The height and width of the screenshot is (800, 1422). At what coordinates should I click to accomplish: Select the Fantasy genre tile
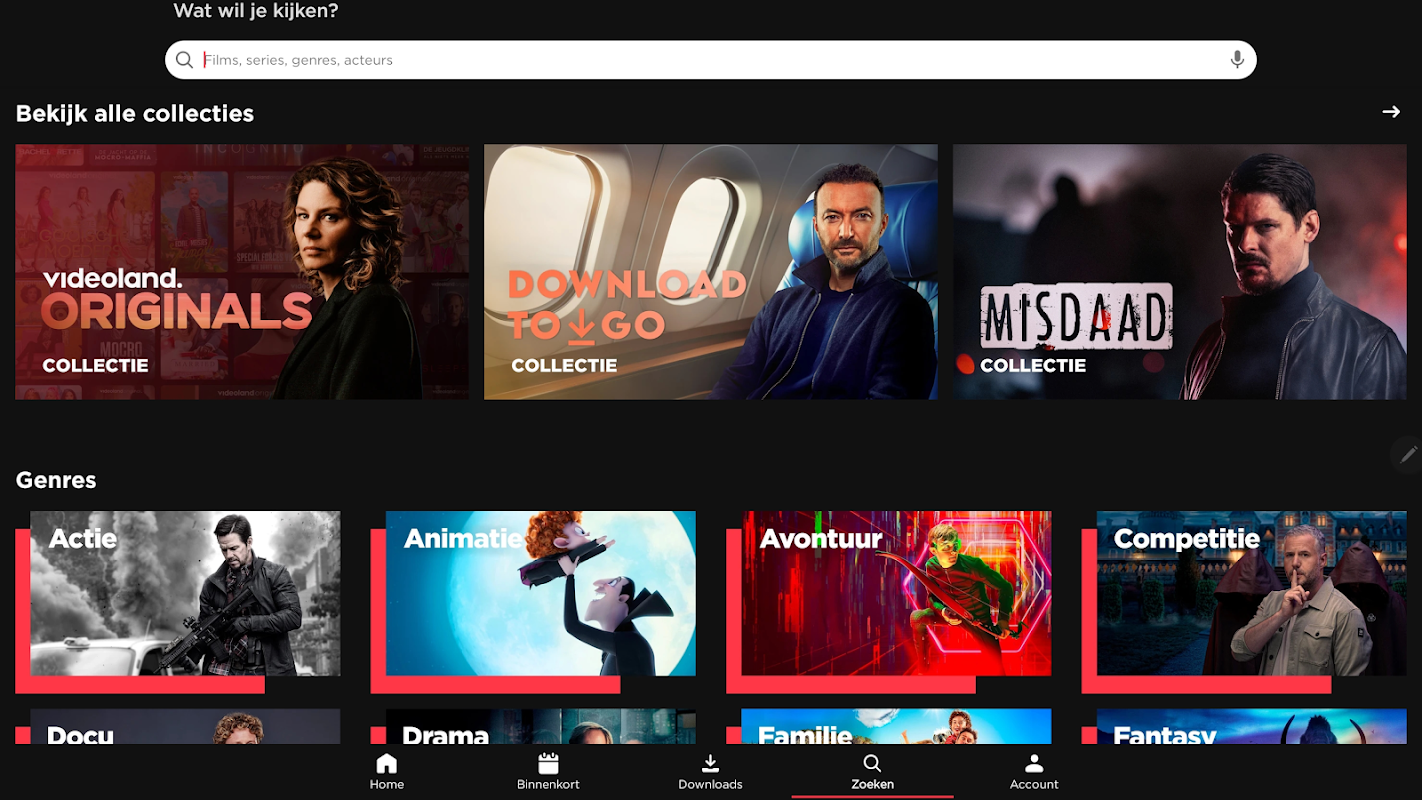pyautogui.click(x=1244, y=726)
